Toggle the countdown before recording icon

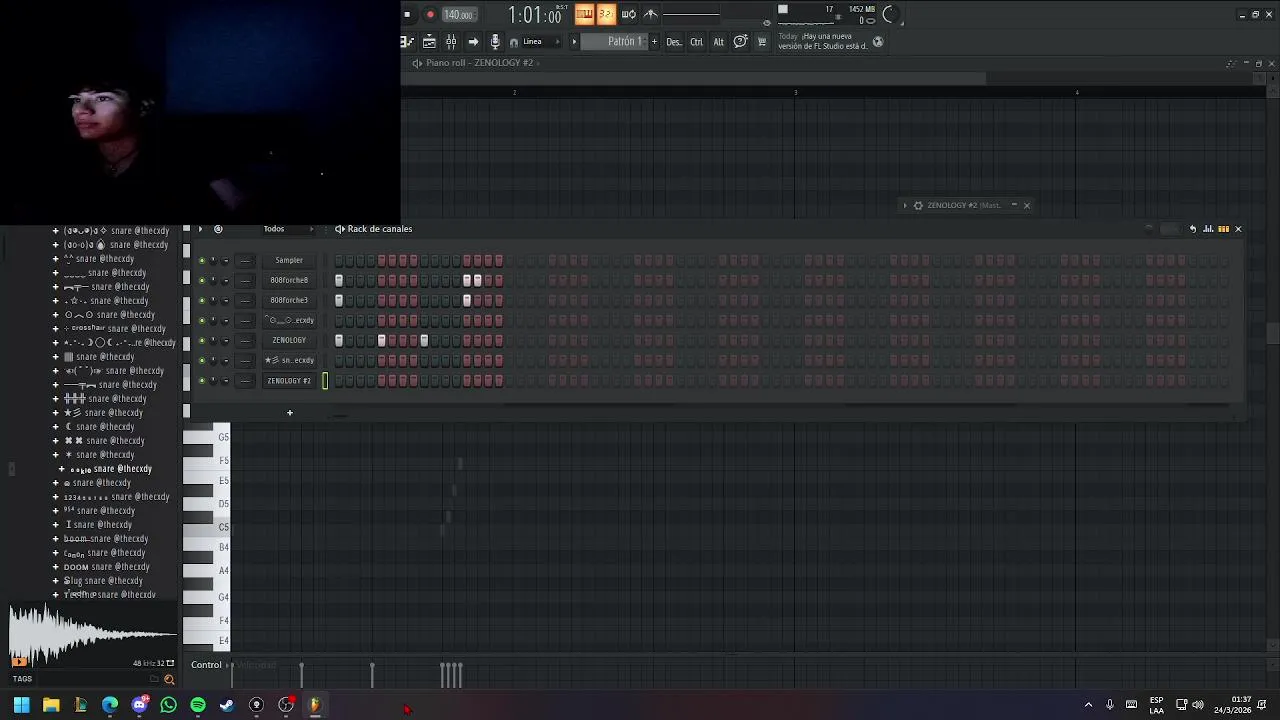click(x=606, y=14)
